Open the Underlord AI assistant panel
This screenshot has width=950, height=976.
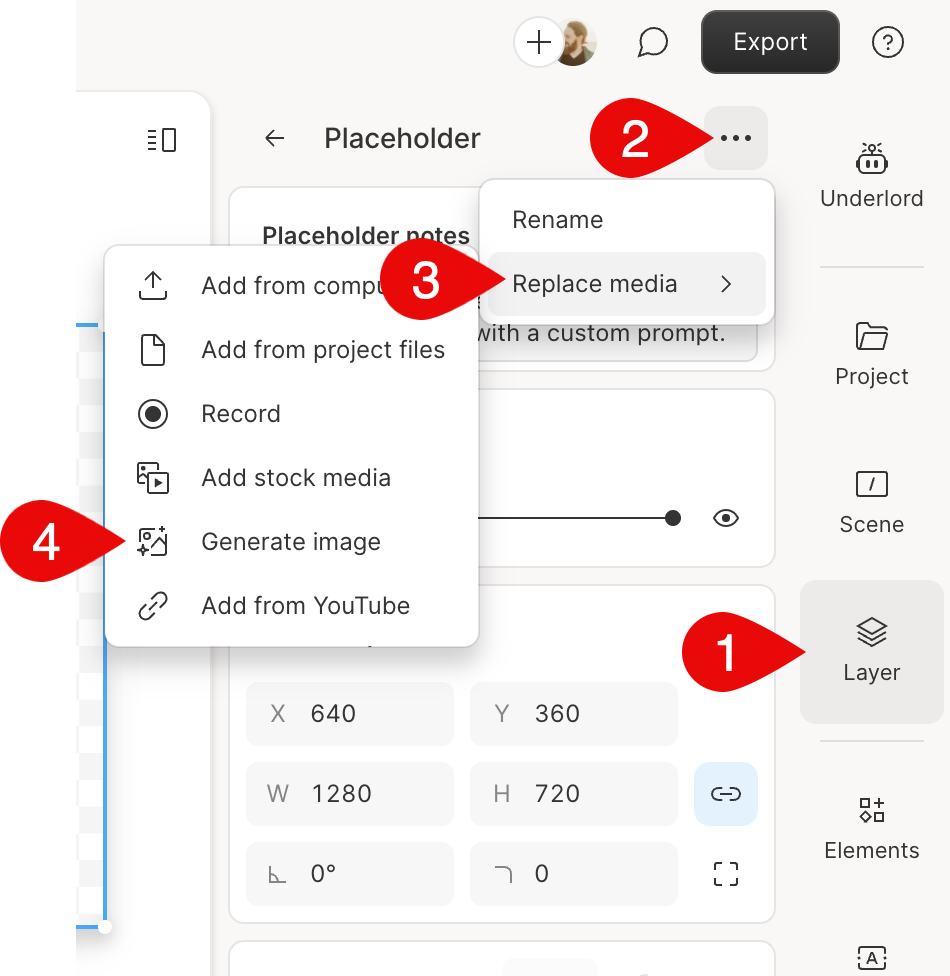872,176
